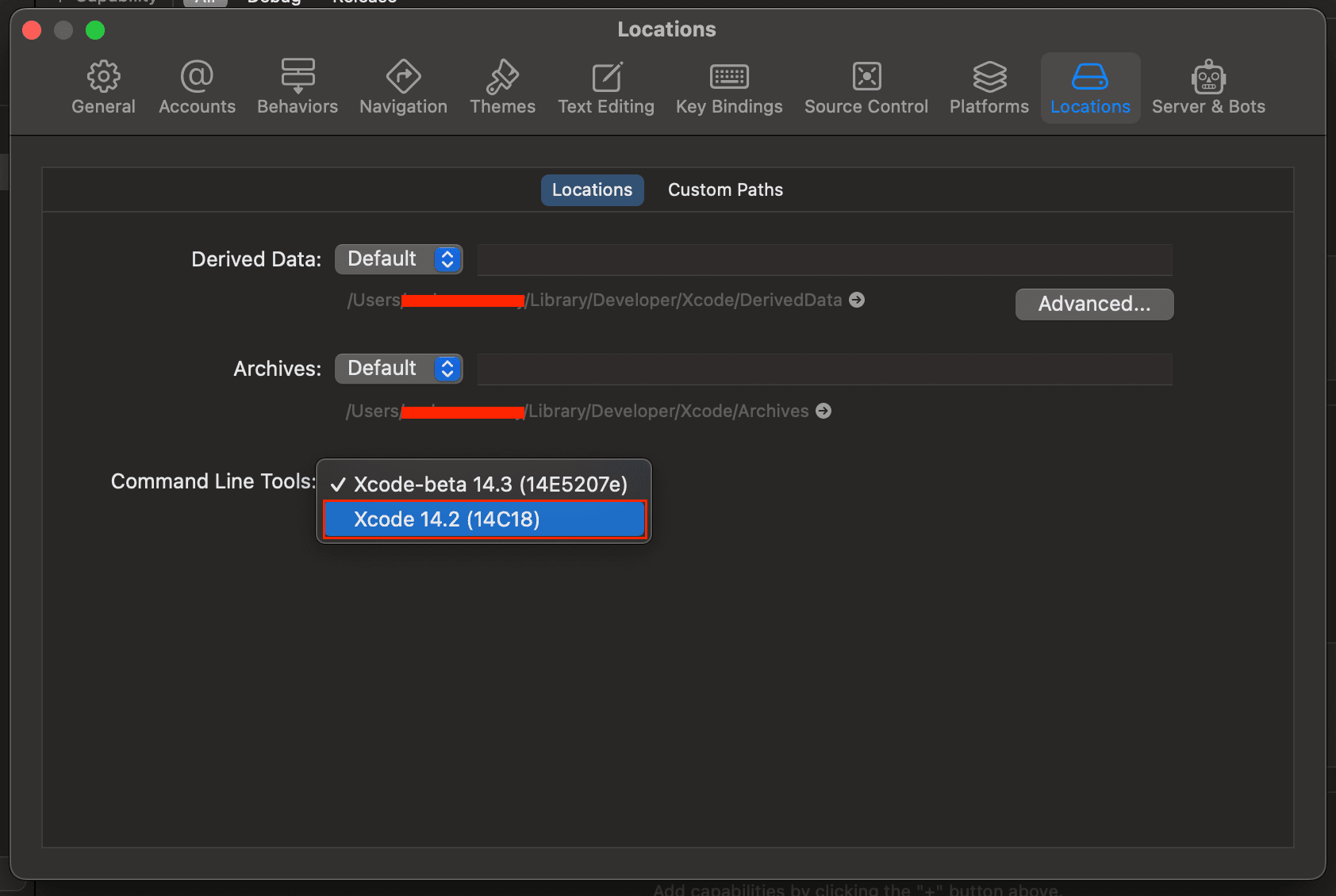The image size is (1336, 896).
Task: Open Archives folder via arrow link
Action: [x=823, y=411]
